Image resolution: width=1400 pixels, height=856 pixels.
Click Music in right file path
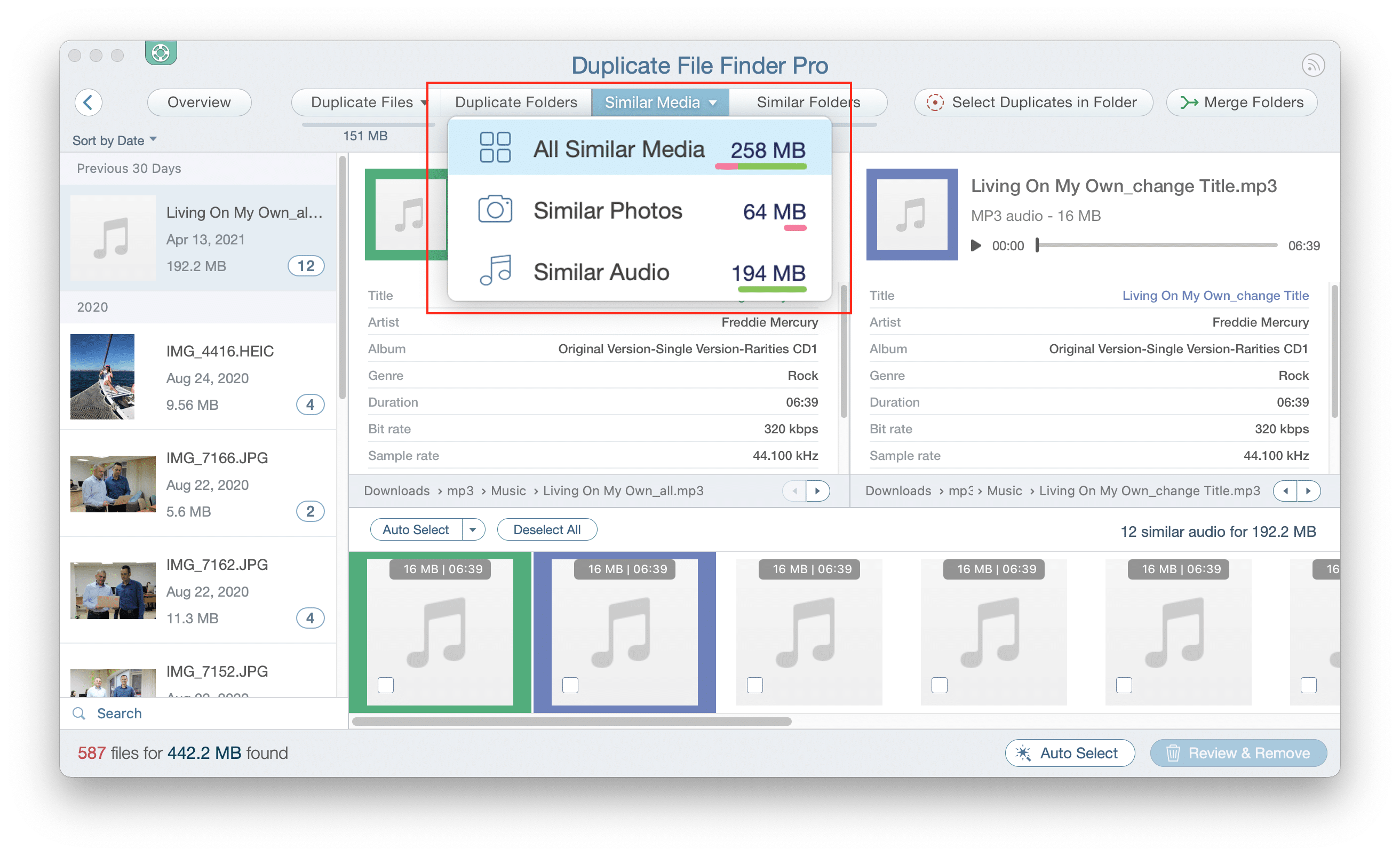pos(1004,490)
